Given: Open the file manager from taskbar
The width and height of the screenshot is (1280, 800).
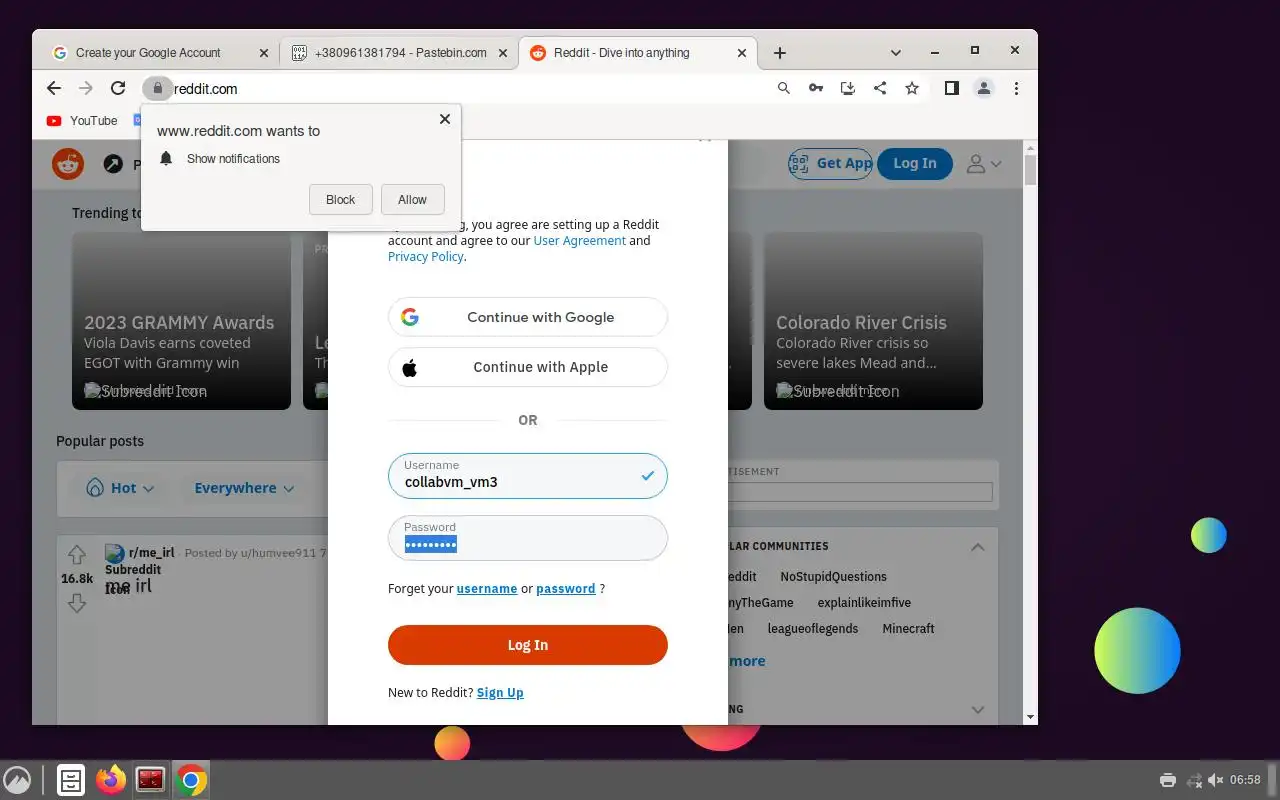Looking at the screenshot, I should 71,780.
